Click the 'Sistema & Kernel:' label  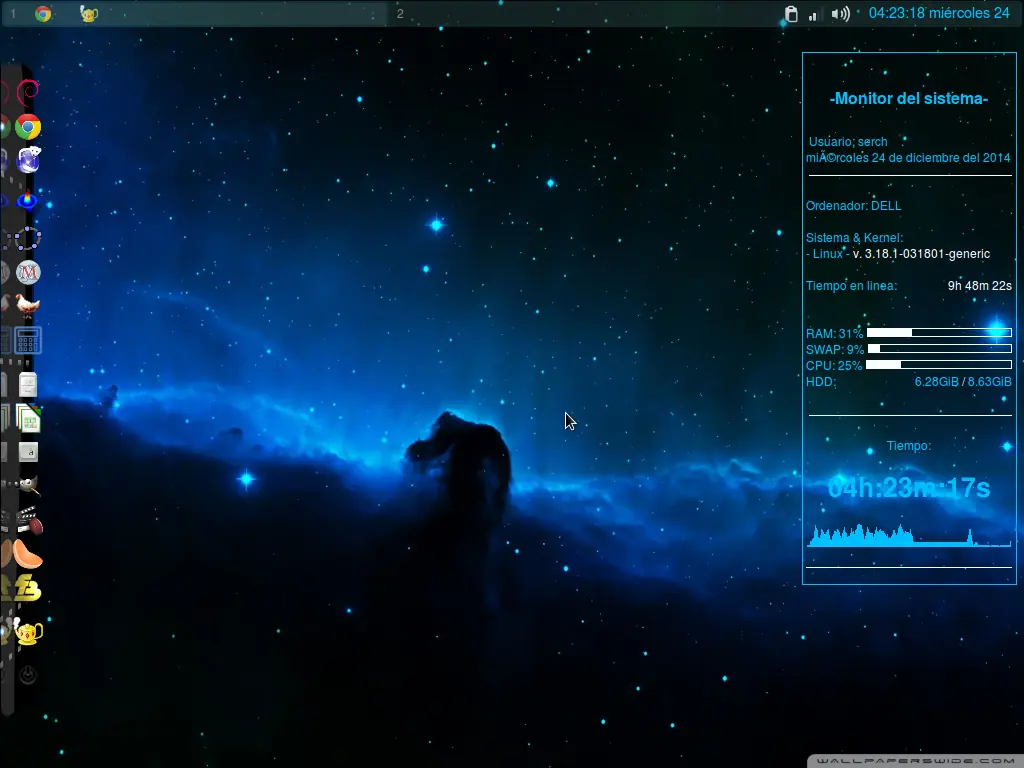pos(854,238)
